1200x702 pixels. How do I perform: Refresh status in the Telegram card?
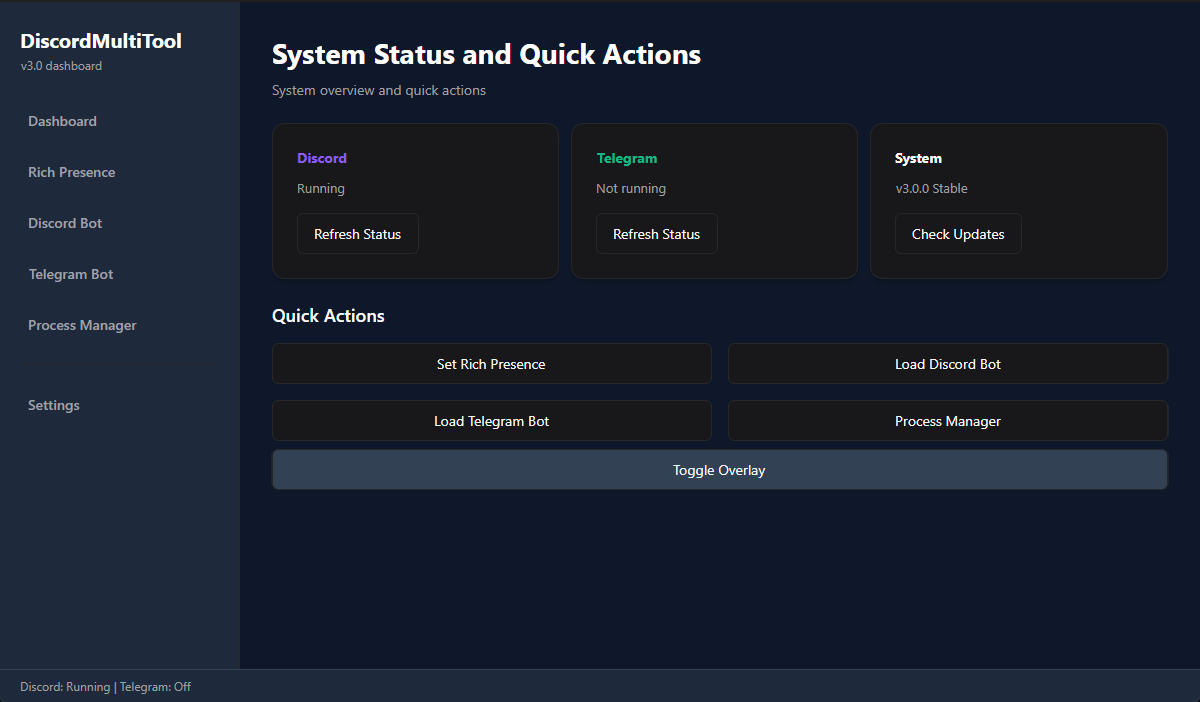click(x=656, y=234)
